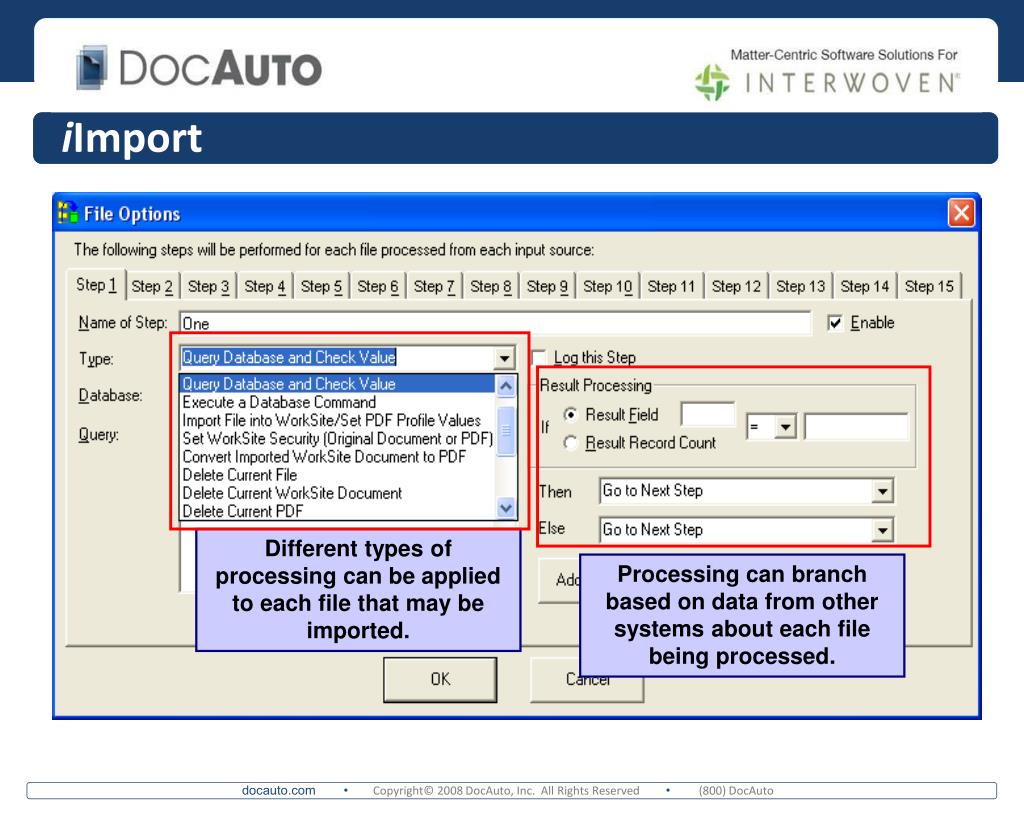Select 'Delete Current File' option
Image resolution: width=1024 pixels, height=819 pixels.
[x=338, y=475]
